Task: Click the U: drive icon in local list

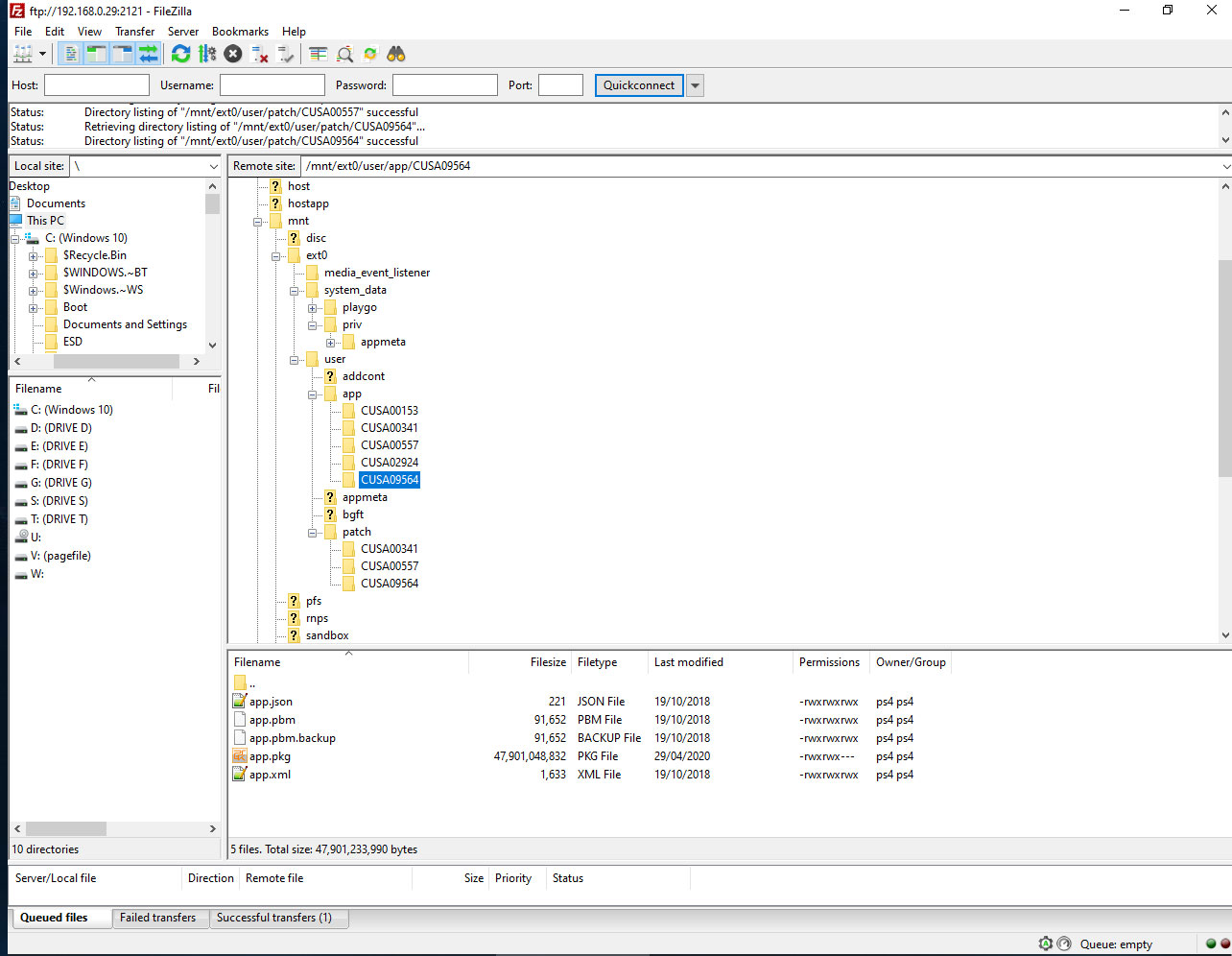Action: pyautogui.click(x=21, y=538)
